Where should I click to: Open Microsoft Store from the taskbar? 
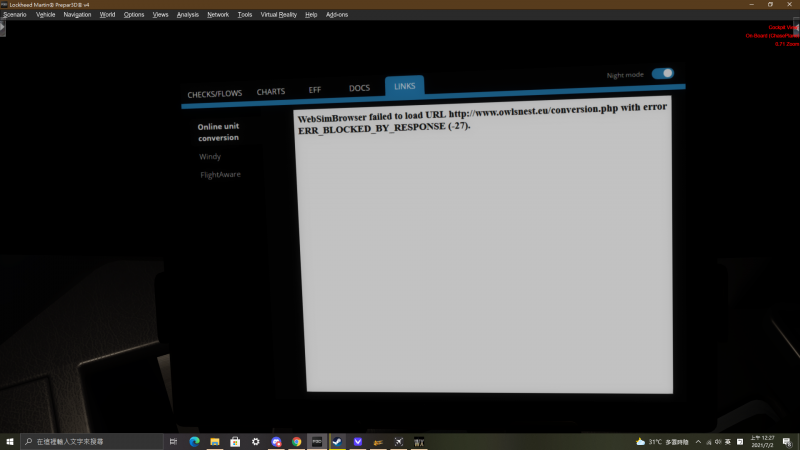235,441
